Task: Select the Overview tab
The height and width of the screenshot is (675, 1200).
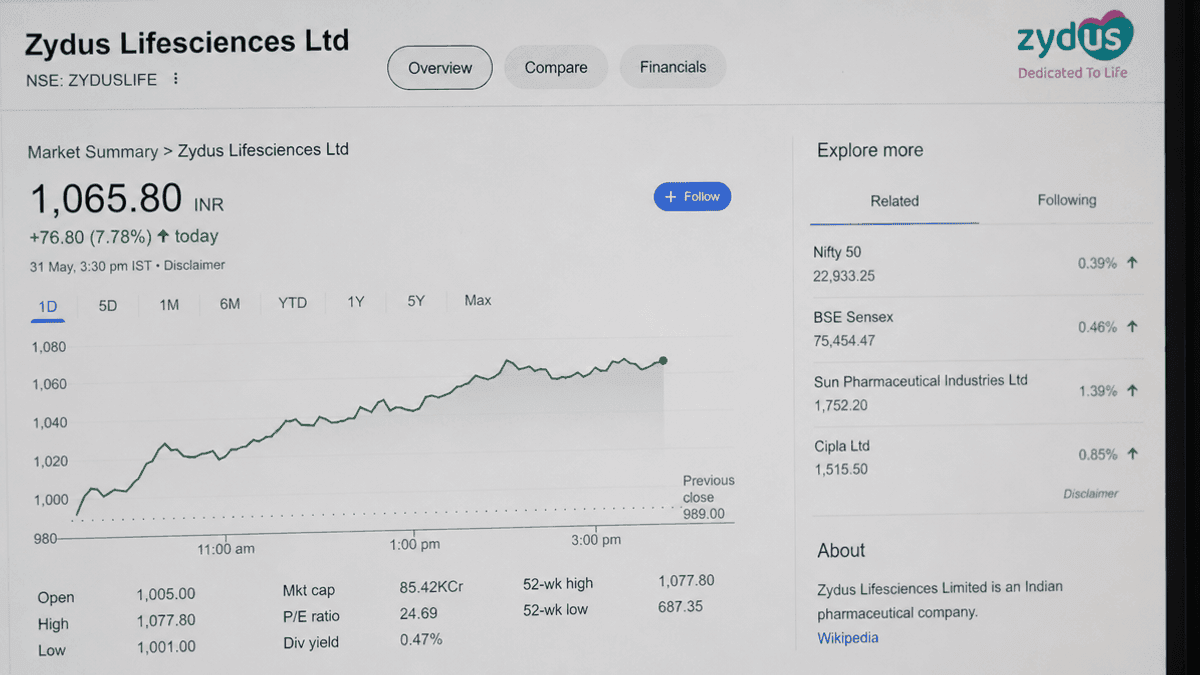Action: 440,68
